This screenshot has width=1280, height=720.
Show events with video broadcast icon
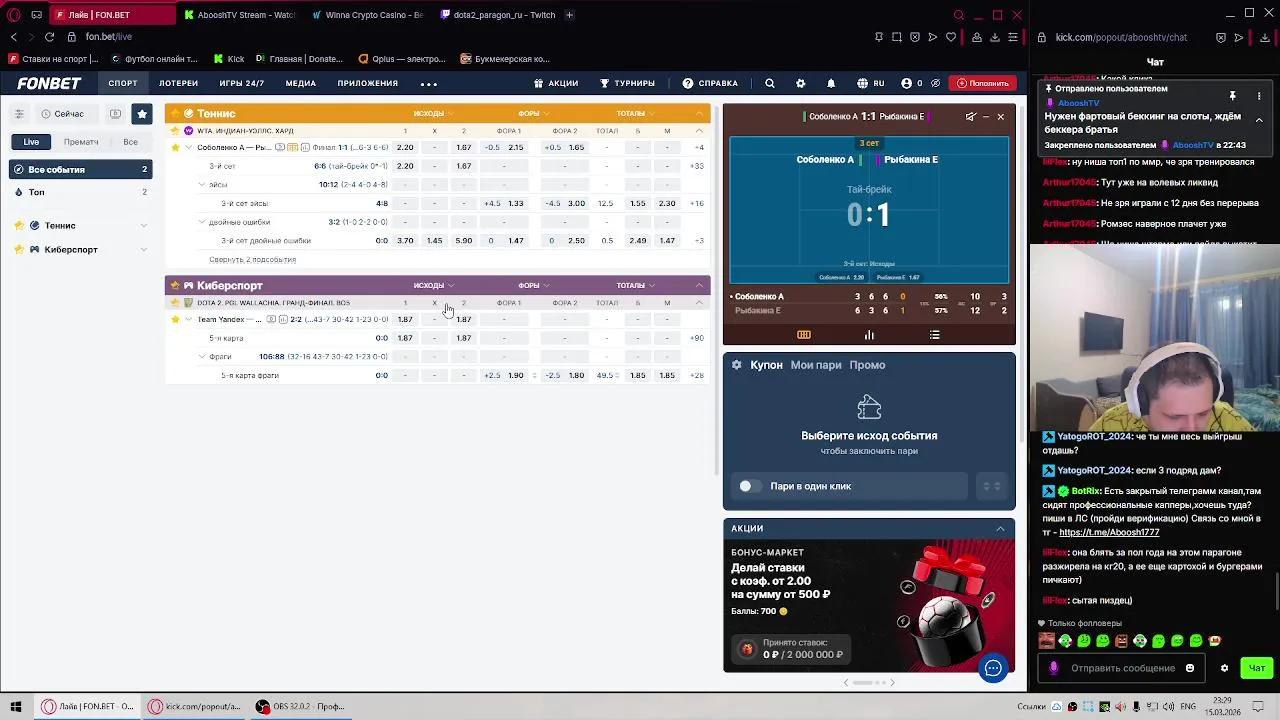tap(115, 114)
